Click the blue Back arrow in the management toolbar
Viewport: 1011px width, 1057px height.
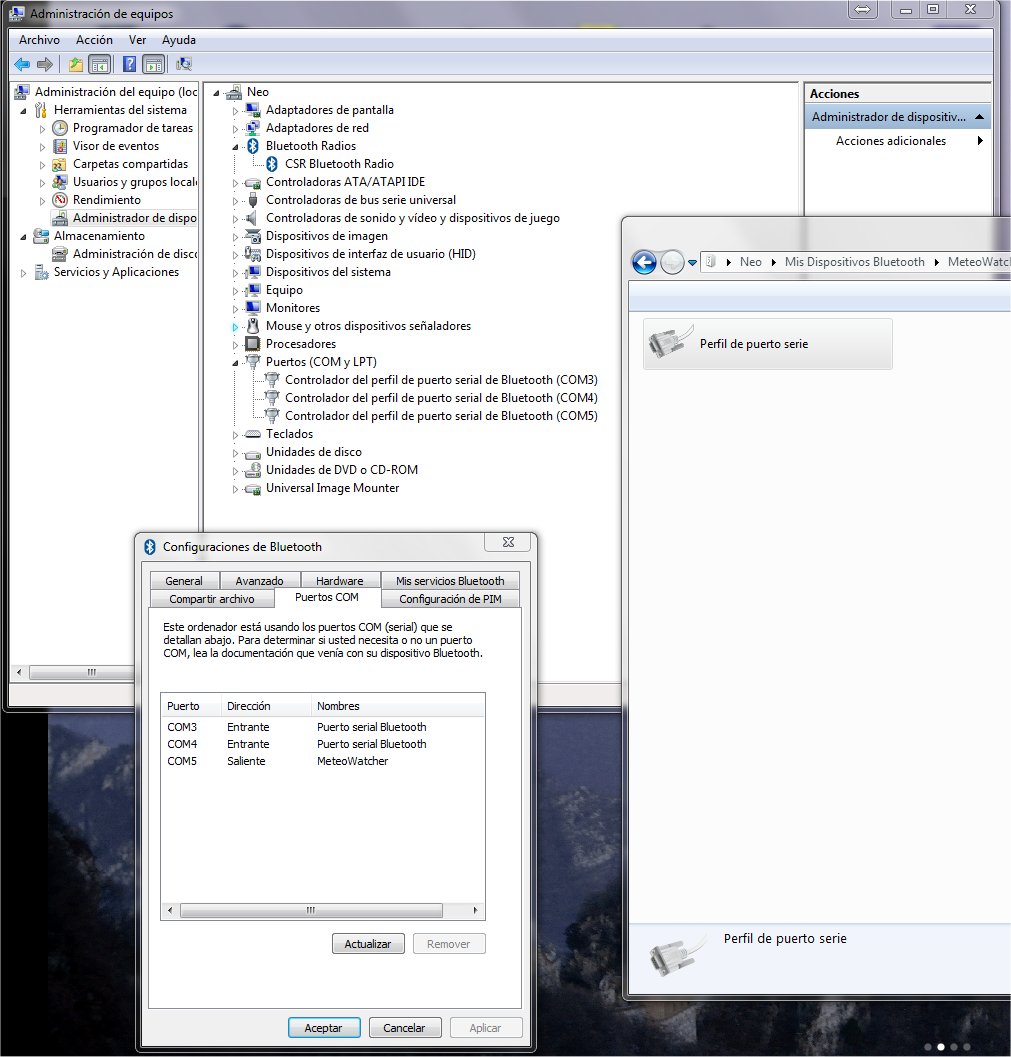[x=22, y=65]
